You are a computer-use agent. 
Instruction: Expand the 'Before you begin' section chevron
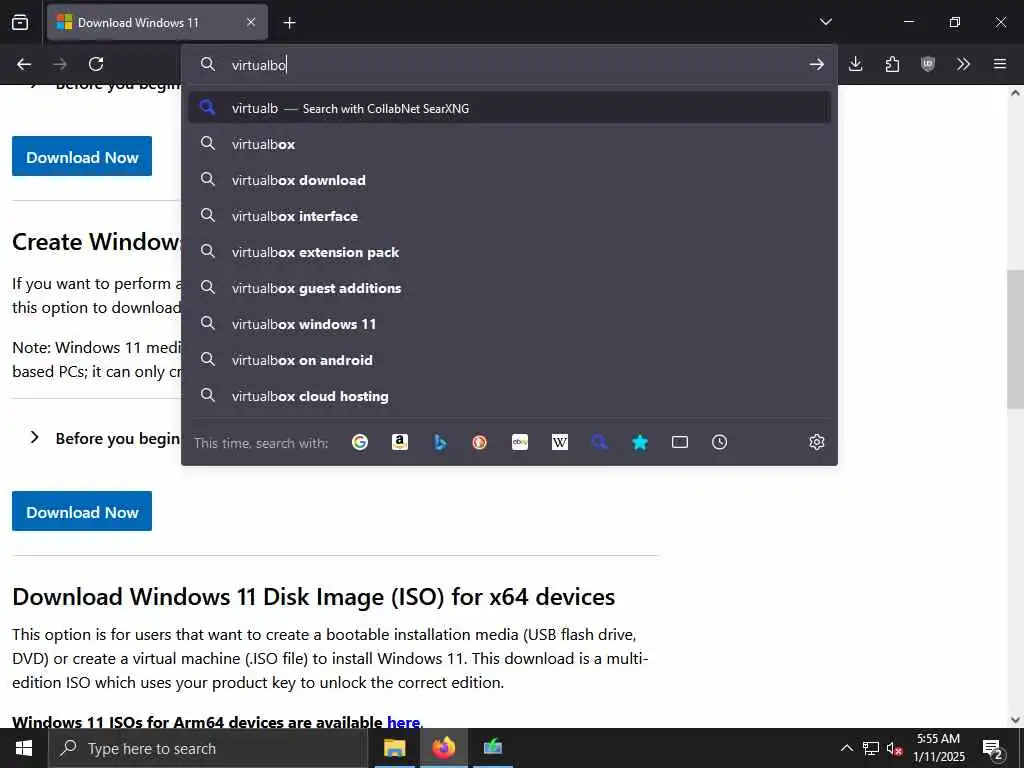click(35, 438)
